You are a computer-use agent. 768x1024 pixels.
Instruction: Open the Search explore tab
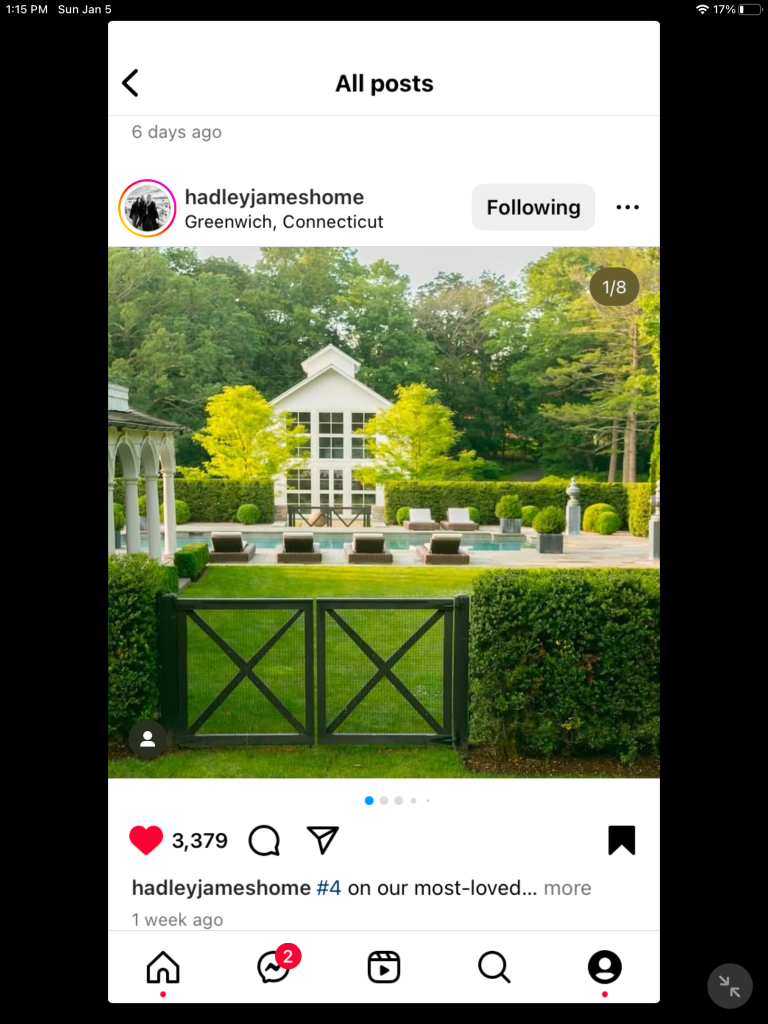(x=494, y=967)
